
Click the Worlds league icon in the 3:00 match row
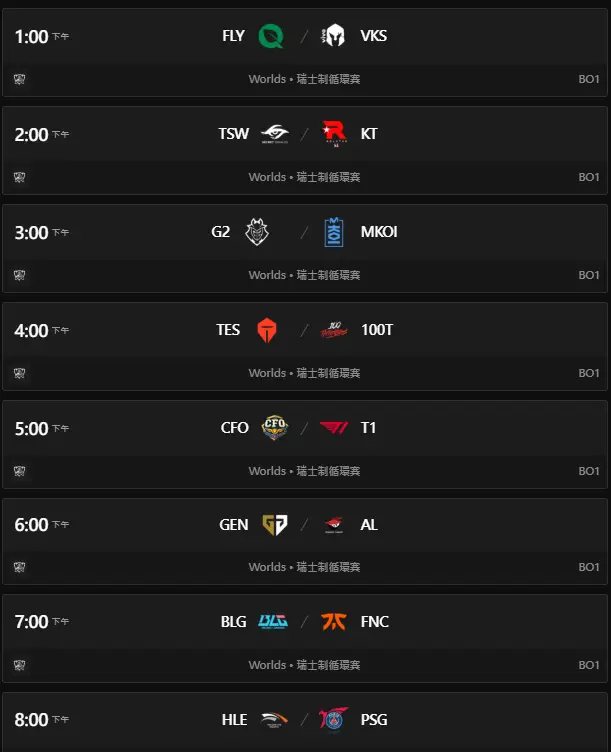click(20, 275)
